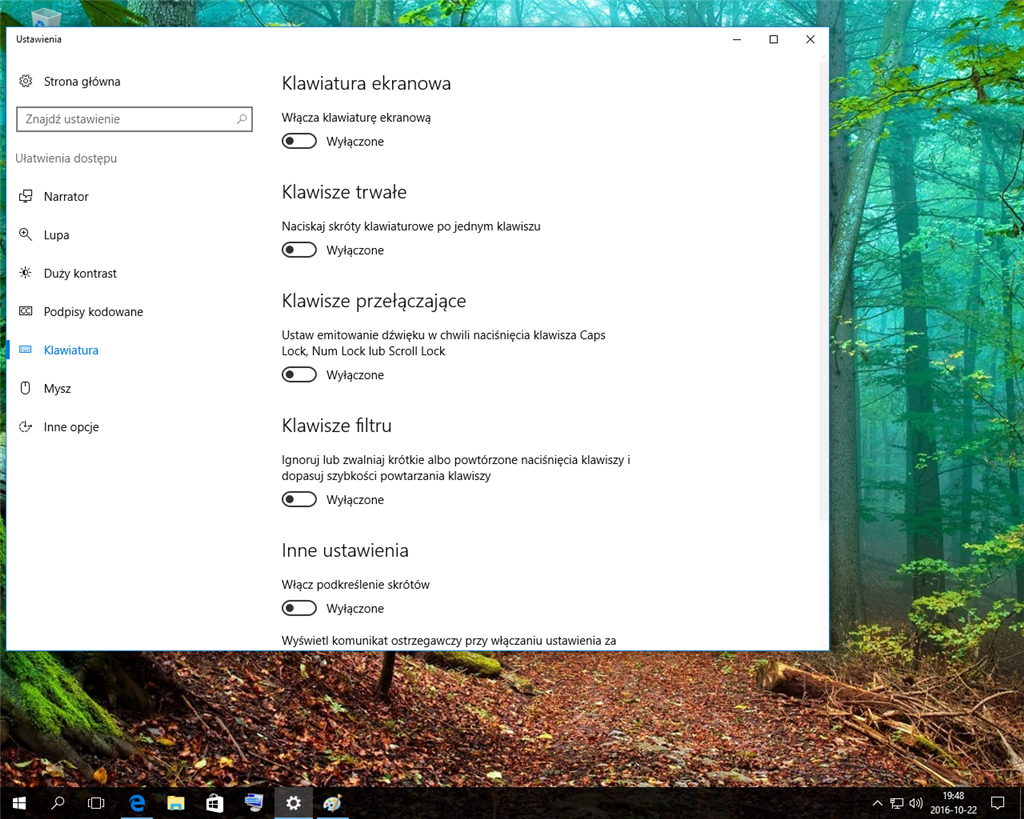
Task: Toggle Klawisze trwałe switch
Action: point(299,250)
